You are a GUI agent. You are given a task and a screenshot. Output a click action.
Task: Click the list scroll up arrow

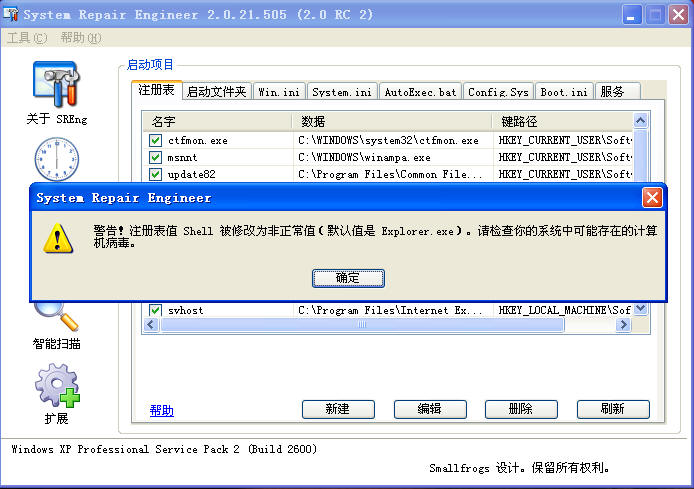[640, 120]
